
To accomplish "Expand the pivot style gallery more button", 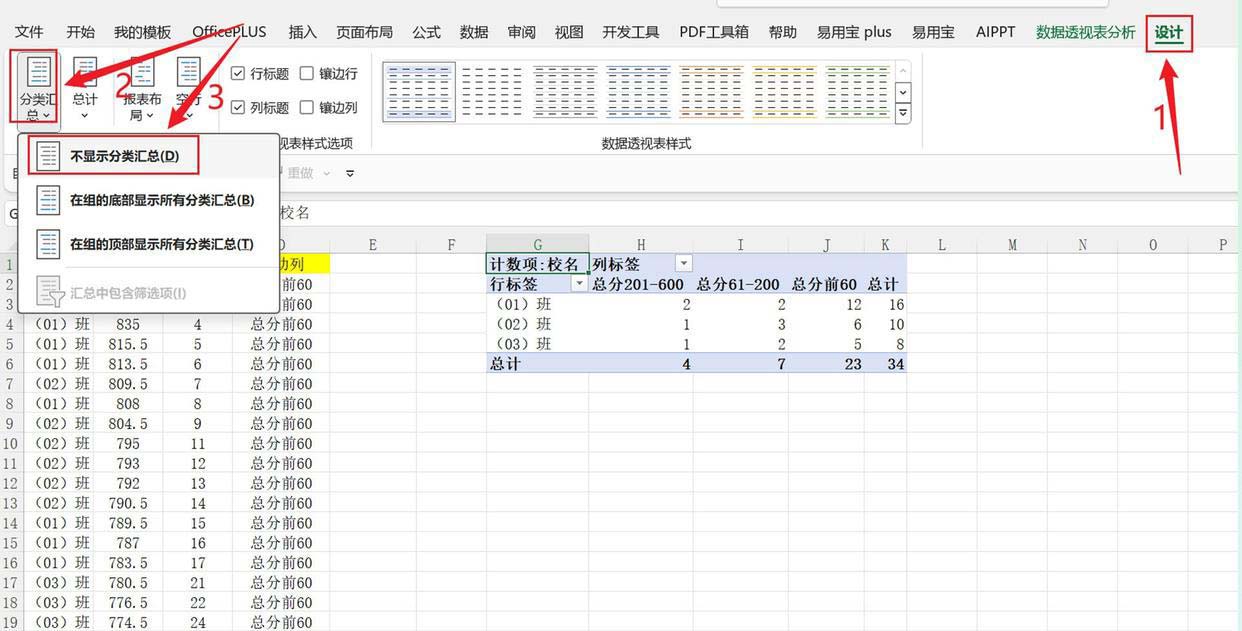I will 903,112.
